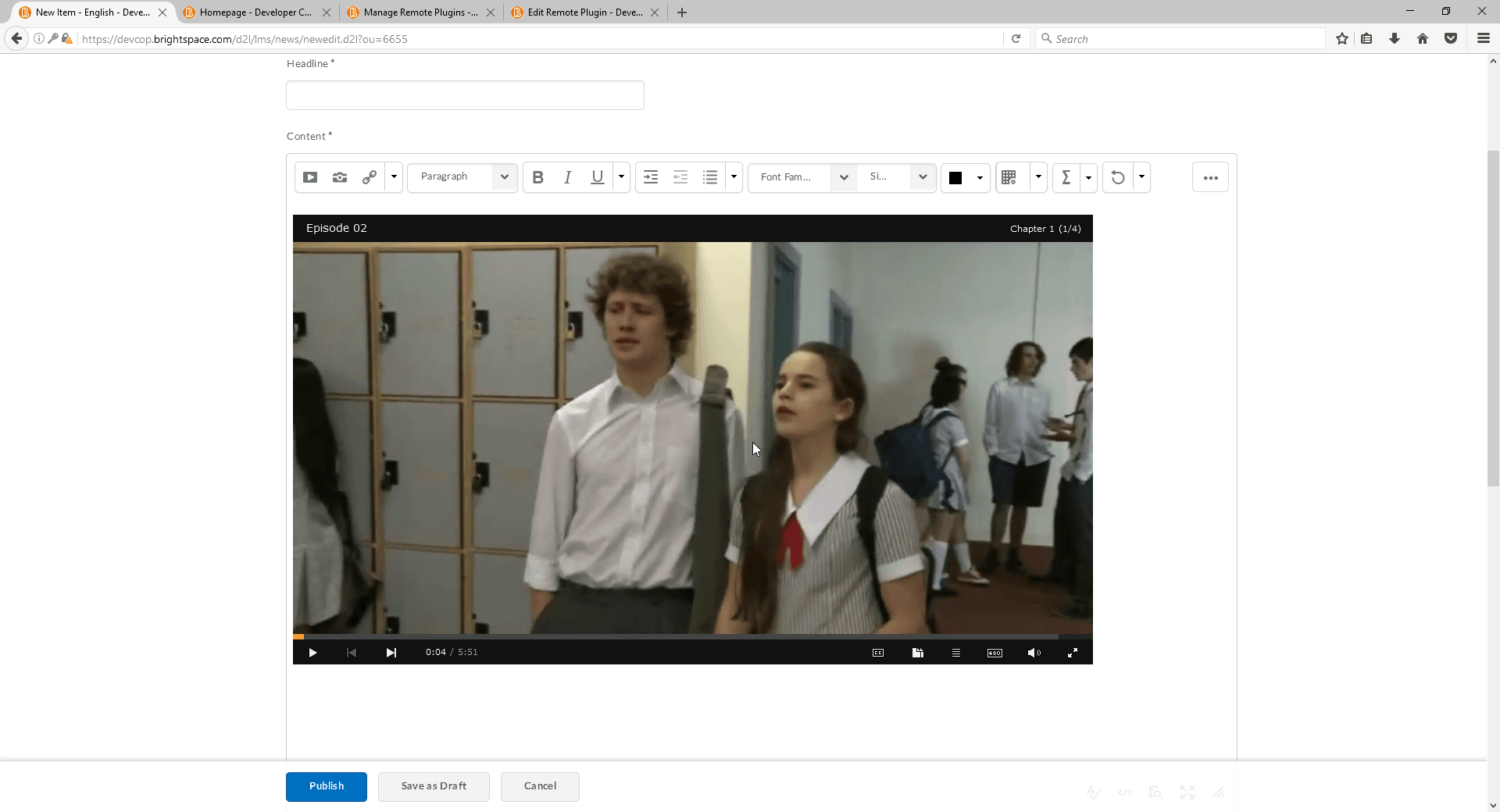Open the Insert Stuff media dialog
This screenshot has width=1500, height=812.
pyautogui.click(x=309, y=177)
